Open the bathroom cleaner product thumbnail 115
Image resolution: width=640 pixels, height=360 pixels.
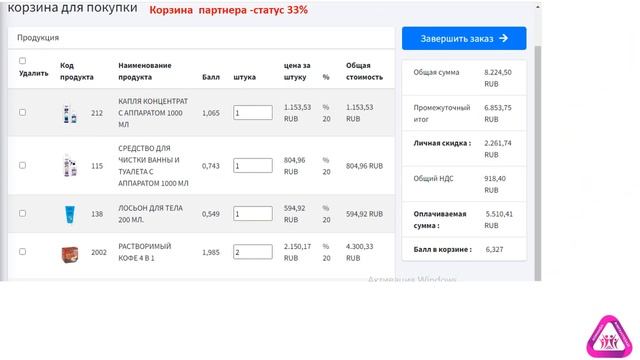tap(70, 166)
